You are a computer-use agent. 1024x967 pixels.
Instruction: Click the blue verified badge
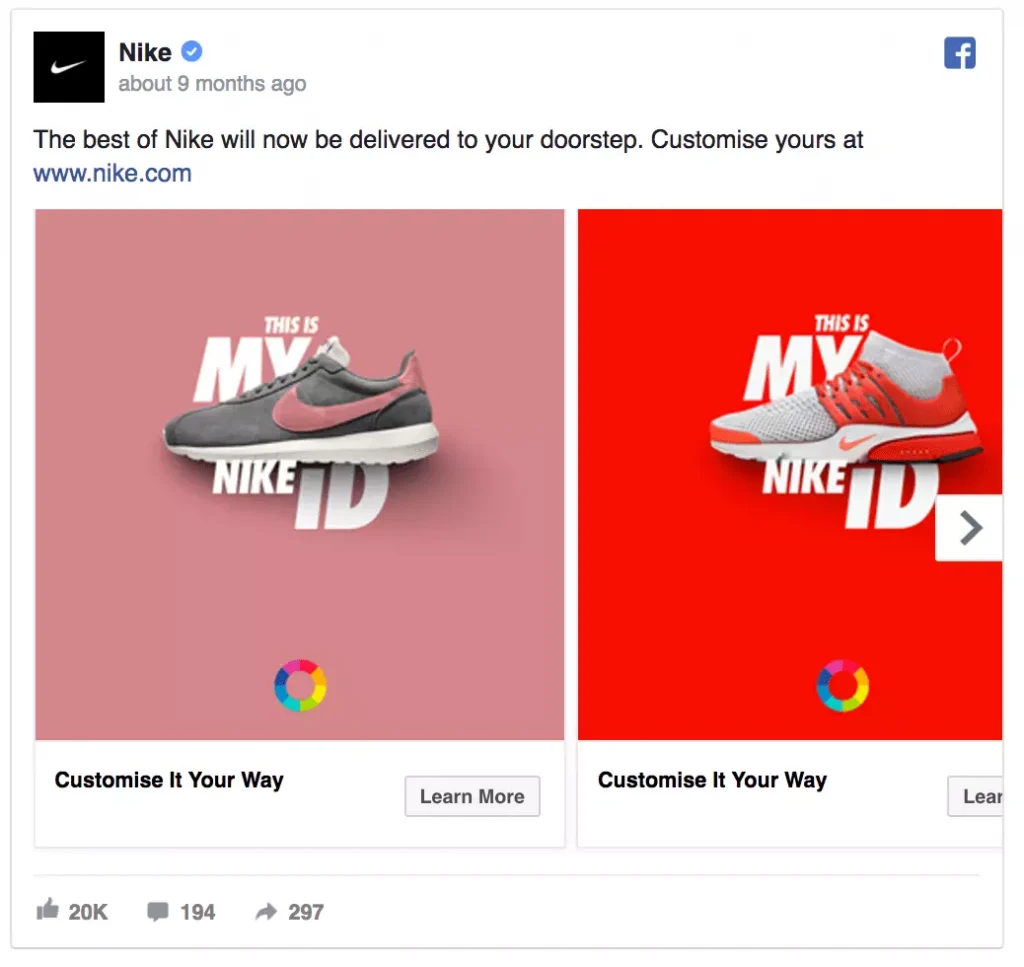192,52
